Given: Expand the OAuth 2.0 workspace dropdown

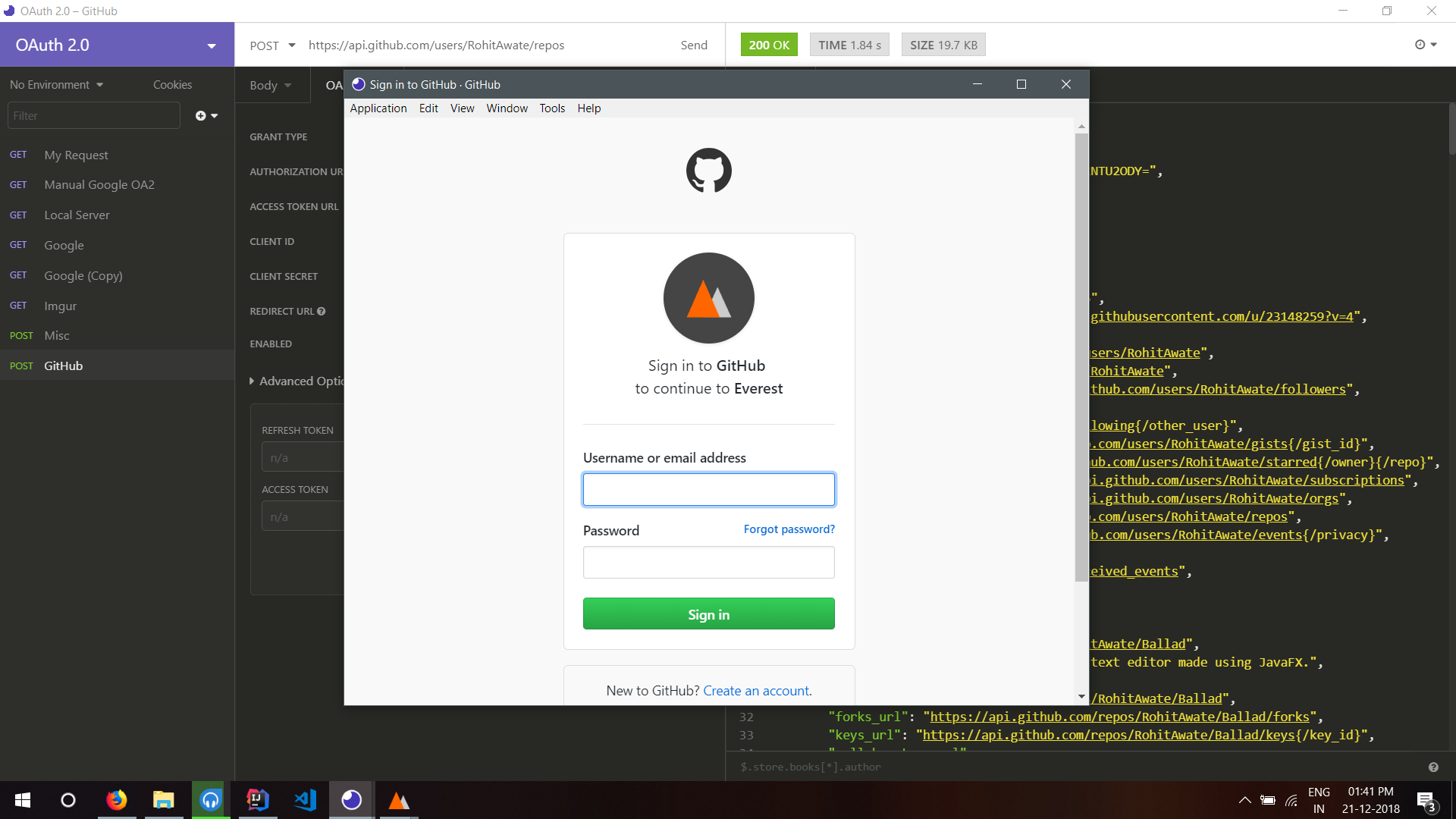Looking at the screenshot, I should point(211,45).
